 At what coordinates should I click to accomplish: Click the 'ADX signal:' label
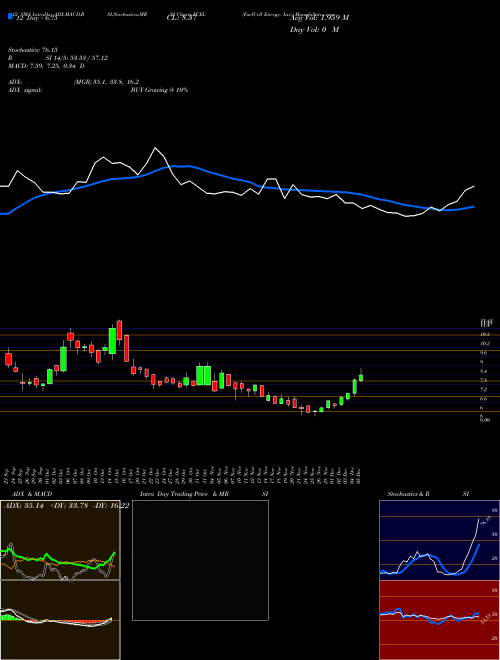(x=25, y=90)
